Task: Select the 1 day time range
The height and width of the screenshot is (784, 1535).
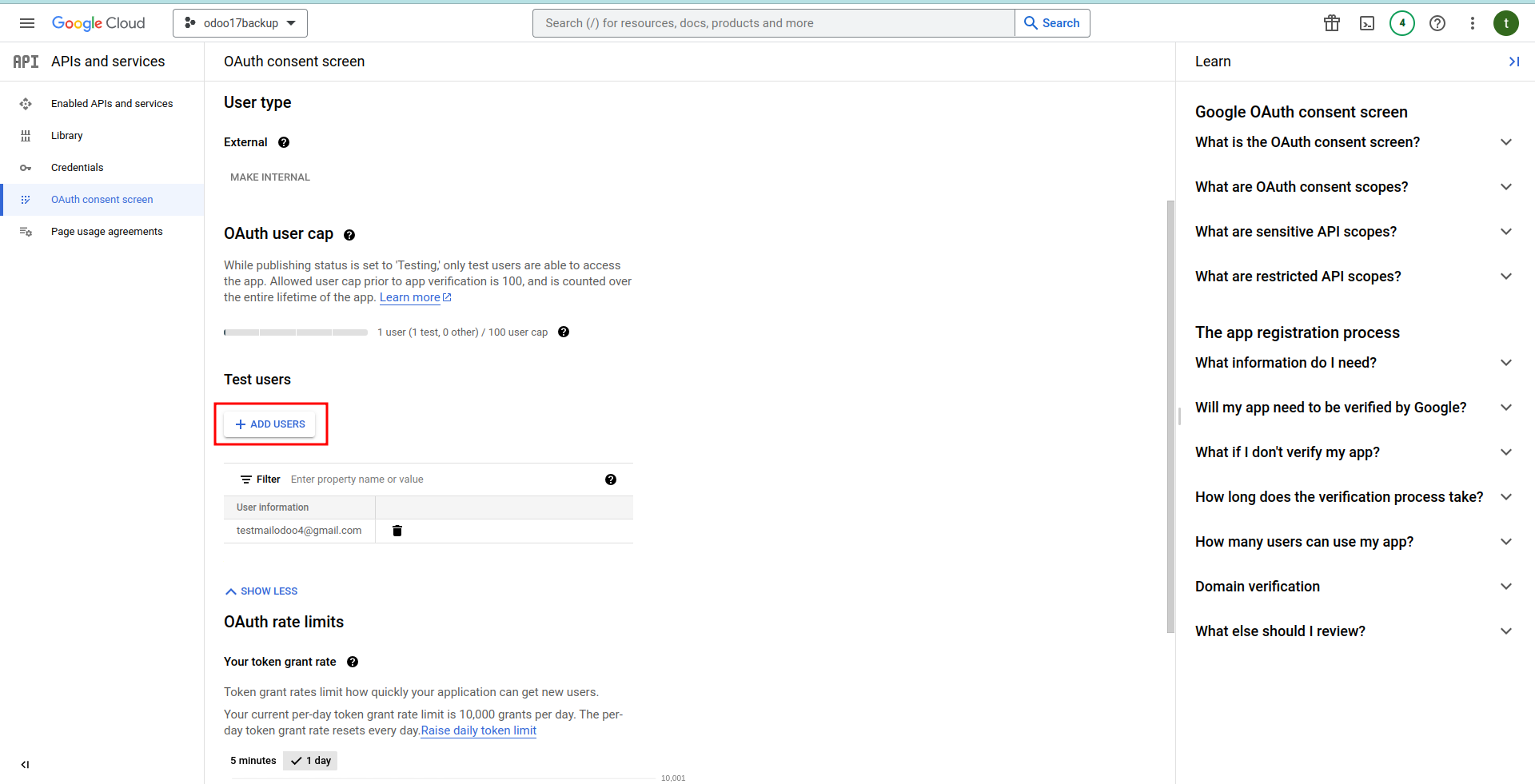Action: (310, 761)
